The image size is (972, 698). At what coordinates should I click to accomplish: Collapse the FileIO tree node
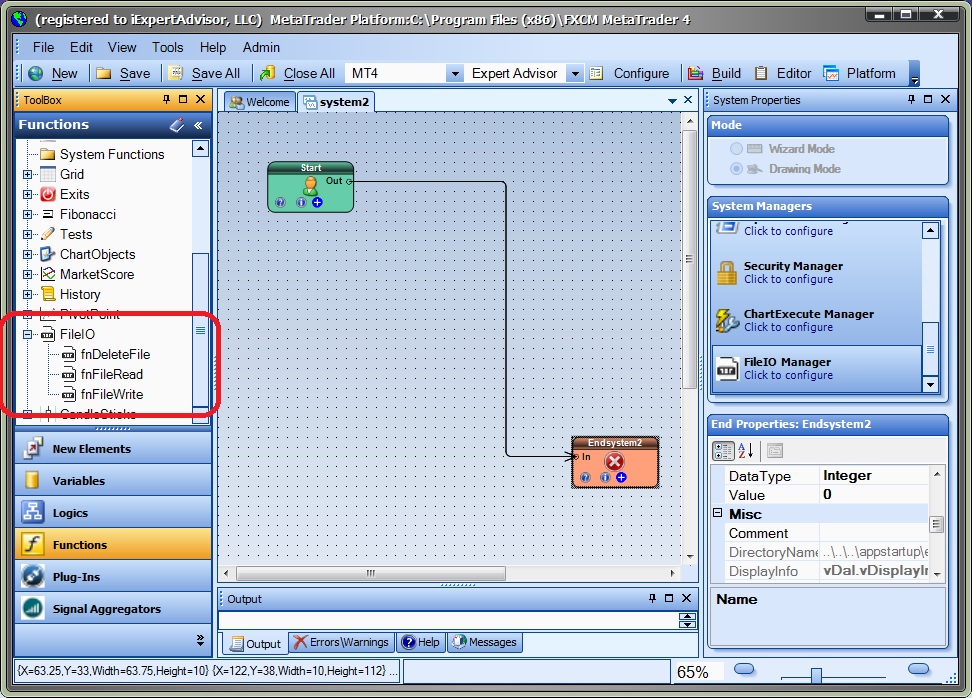point(27,334)
